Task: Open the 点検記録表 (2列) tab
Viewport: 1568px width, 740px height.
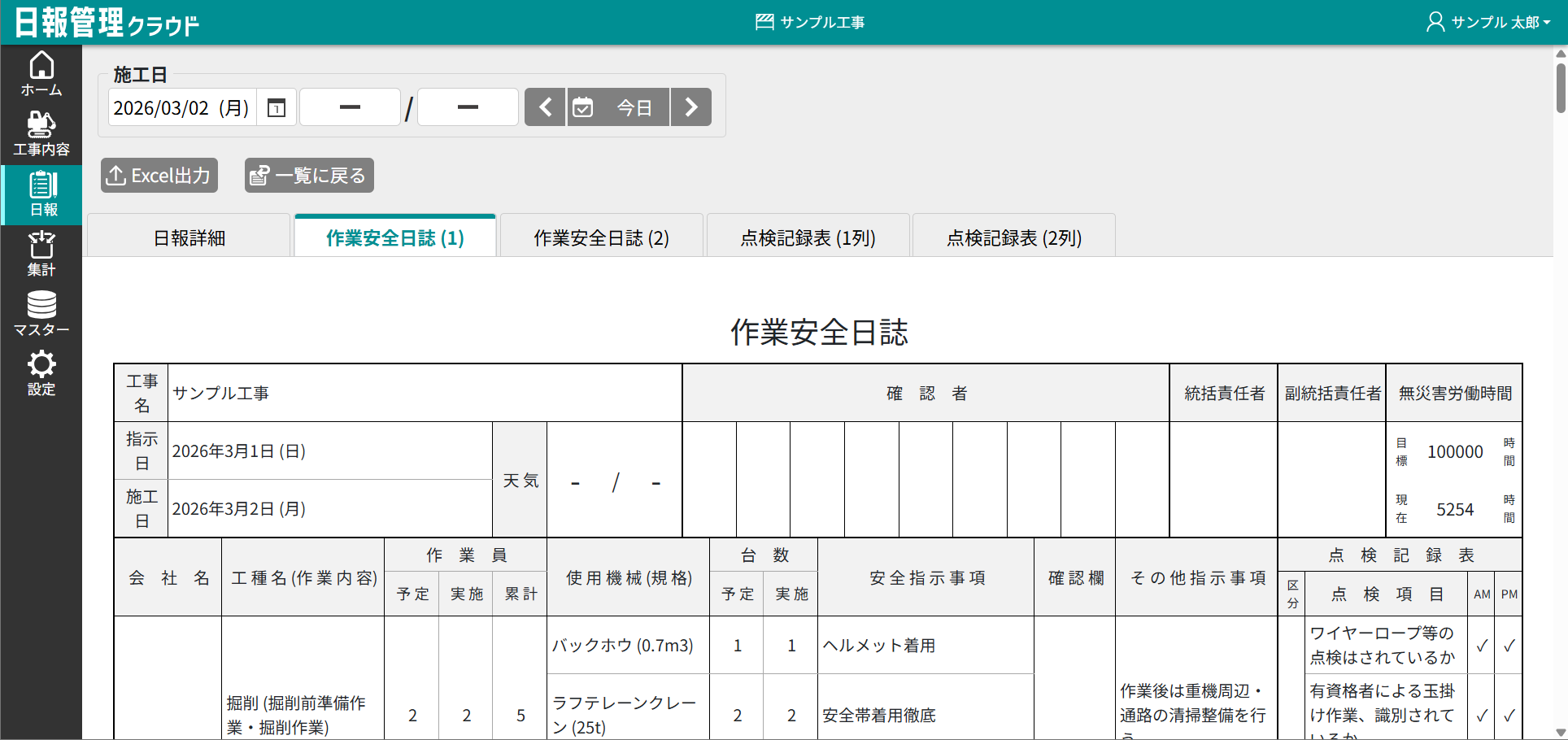Action: click(x=1014, y=237)
